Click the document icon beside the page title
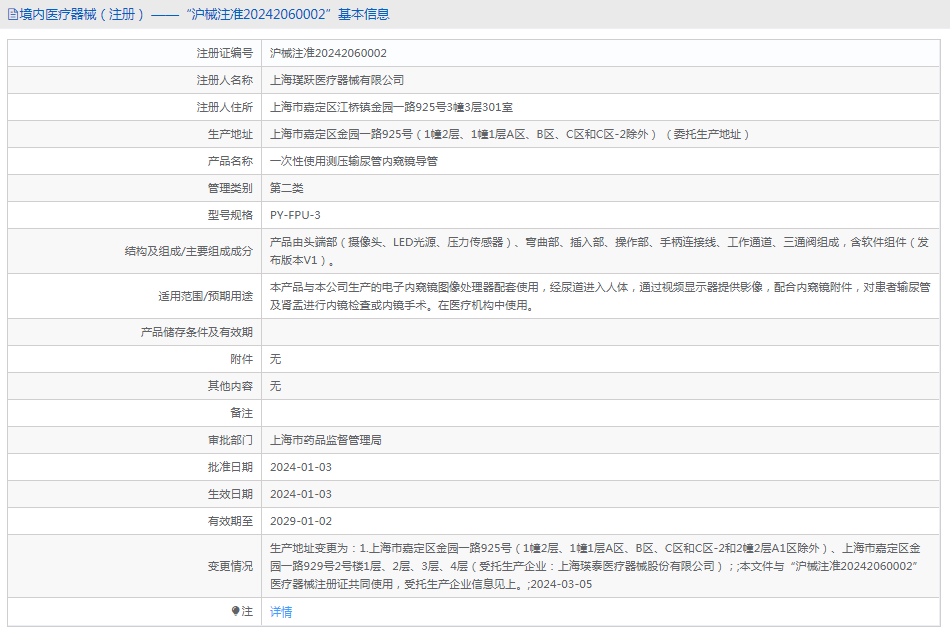Viewport: 950px width, 630px height. click(x=12, y=15)
